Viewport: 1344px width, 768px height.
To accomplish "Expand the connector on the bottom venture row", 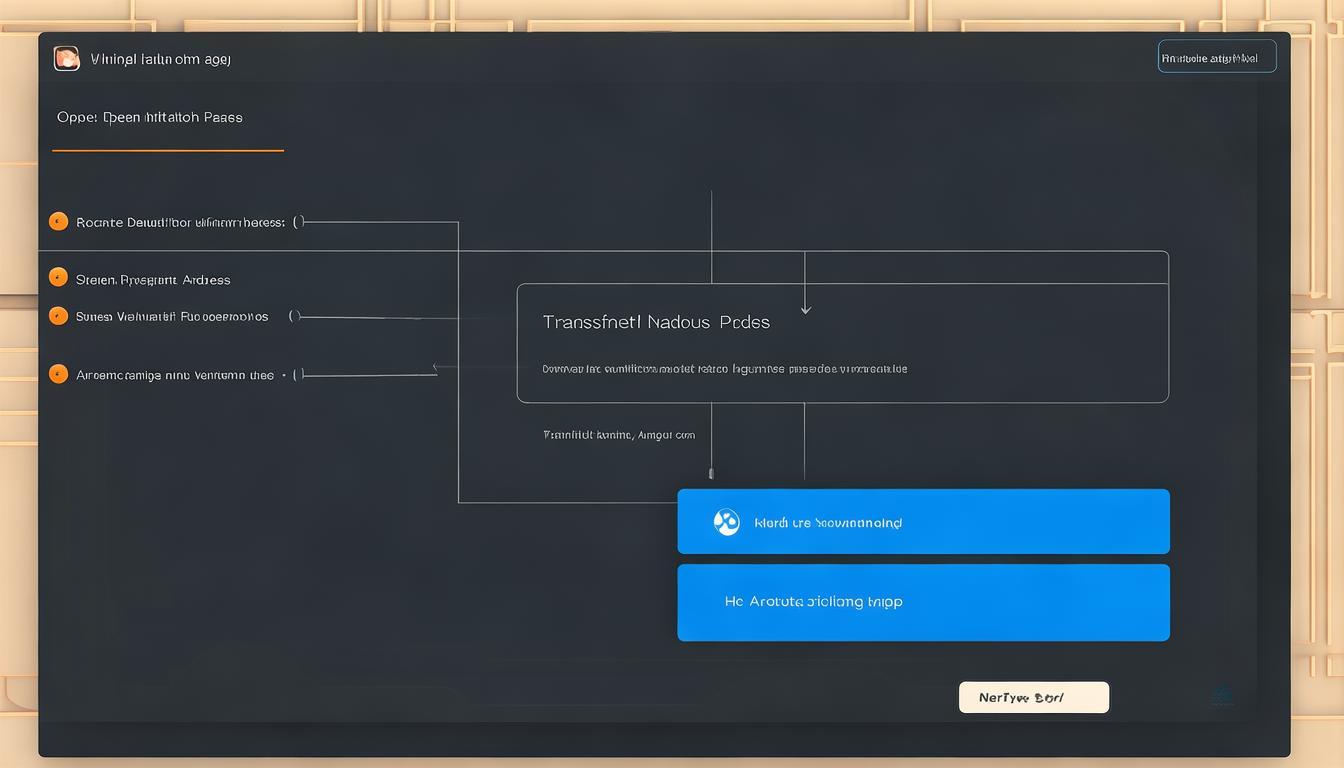I will click(x=296, y=373).
